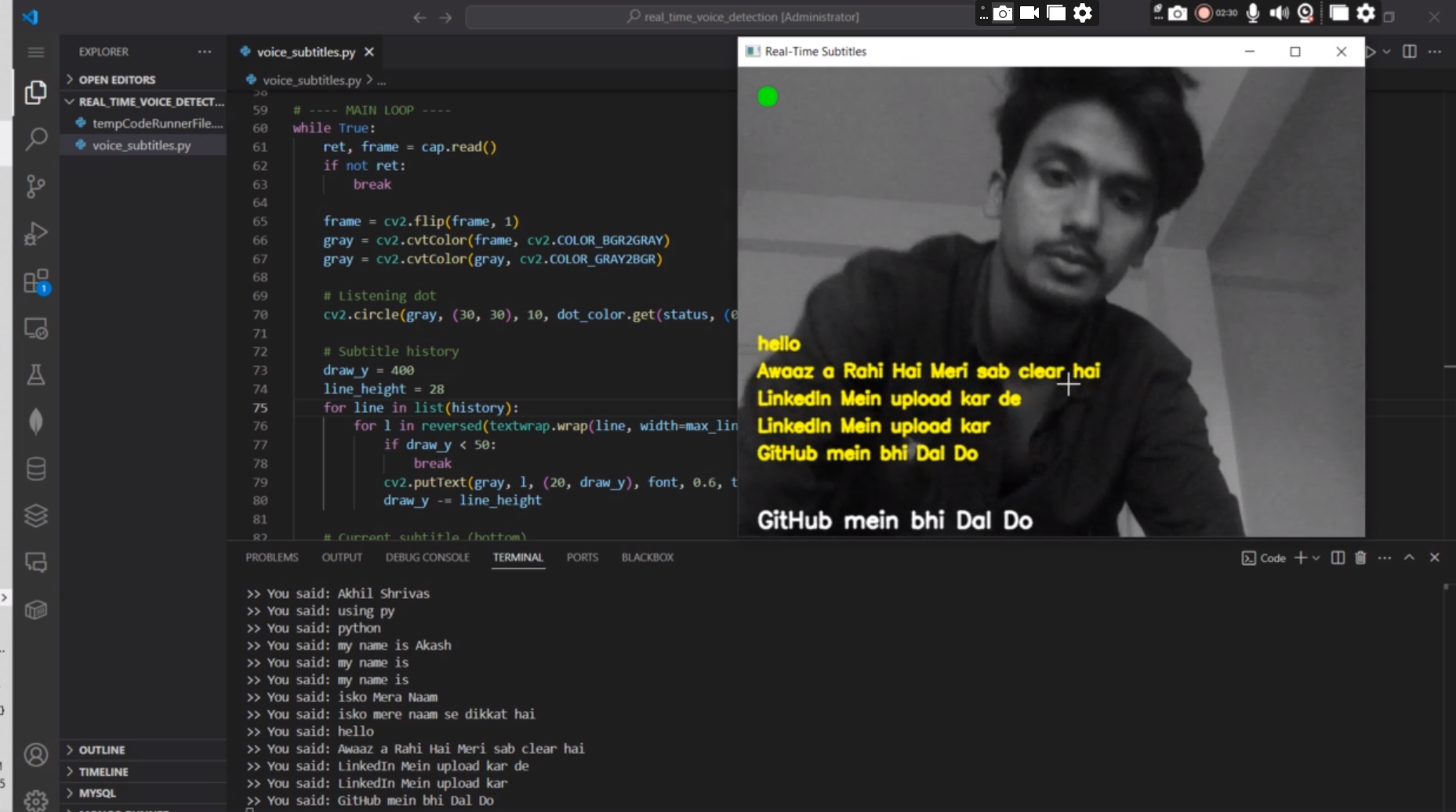Open editor more actions ellipsis
The height and width of the screenshot is (812, 1456).
[x=1435, y=52]
